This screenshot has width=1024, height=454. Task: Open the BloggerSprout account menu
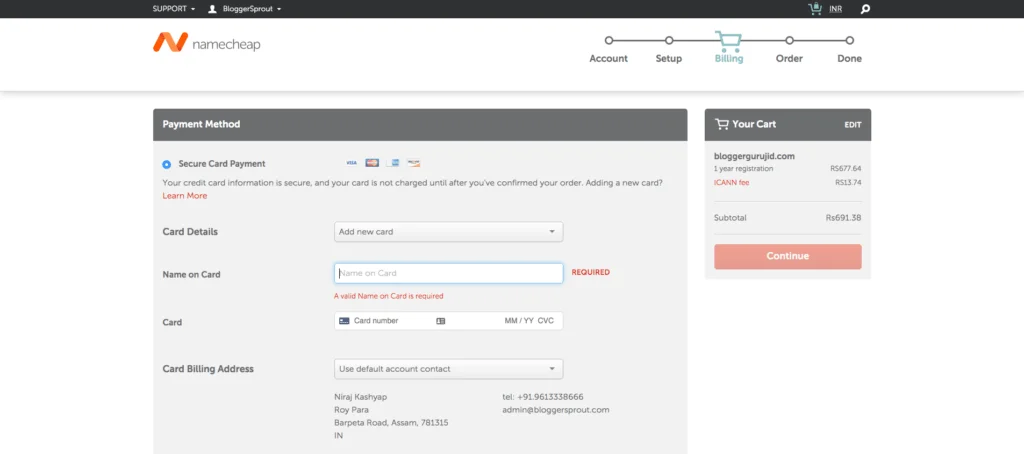coord(245,9)
